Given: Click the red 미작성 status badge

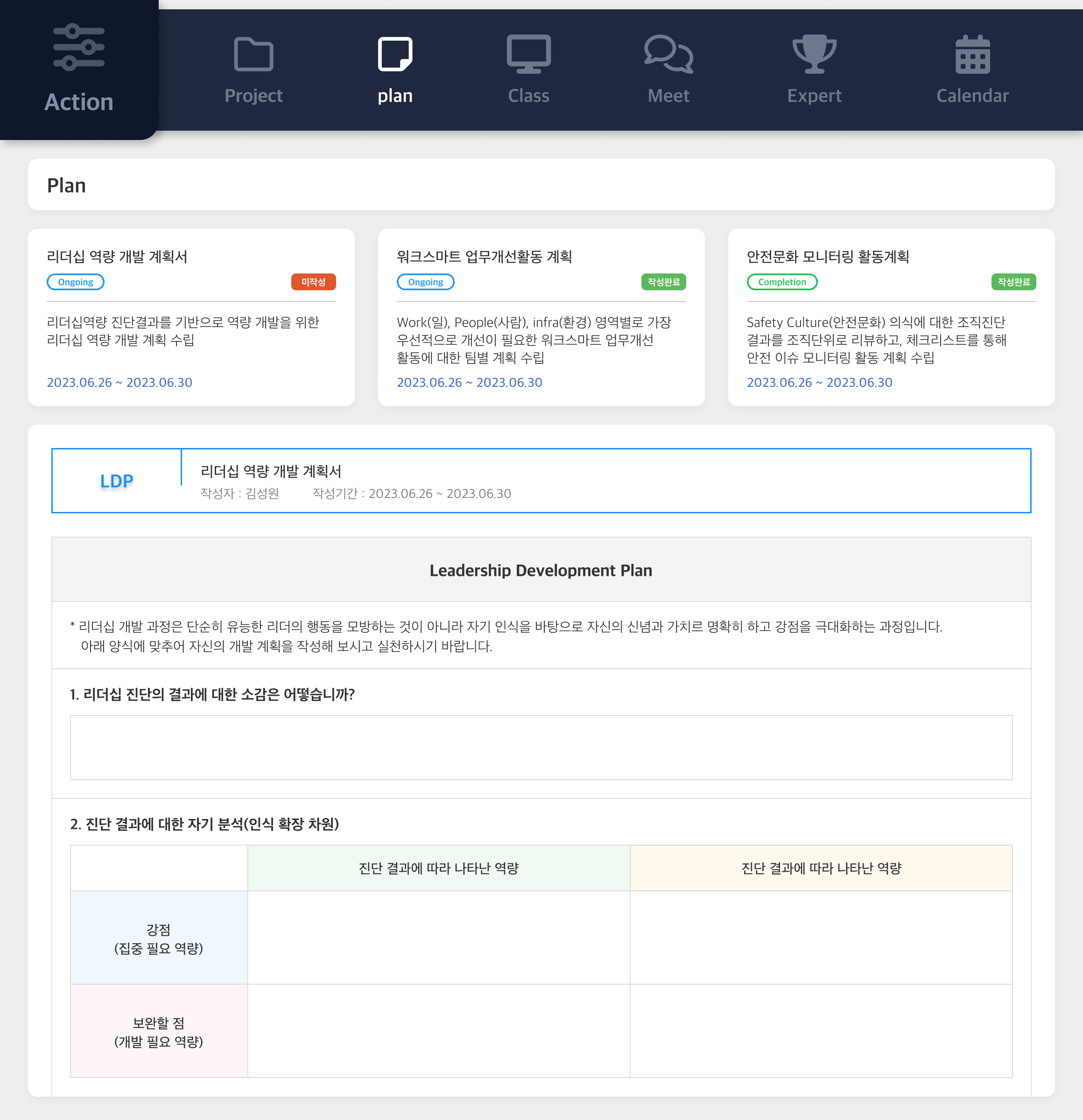Looking at the screenshot, I should (x=313, y=282).
